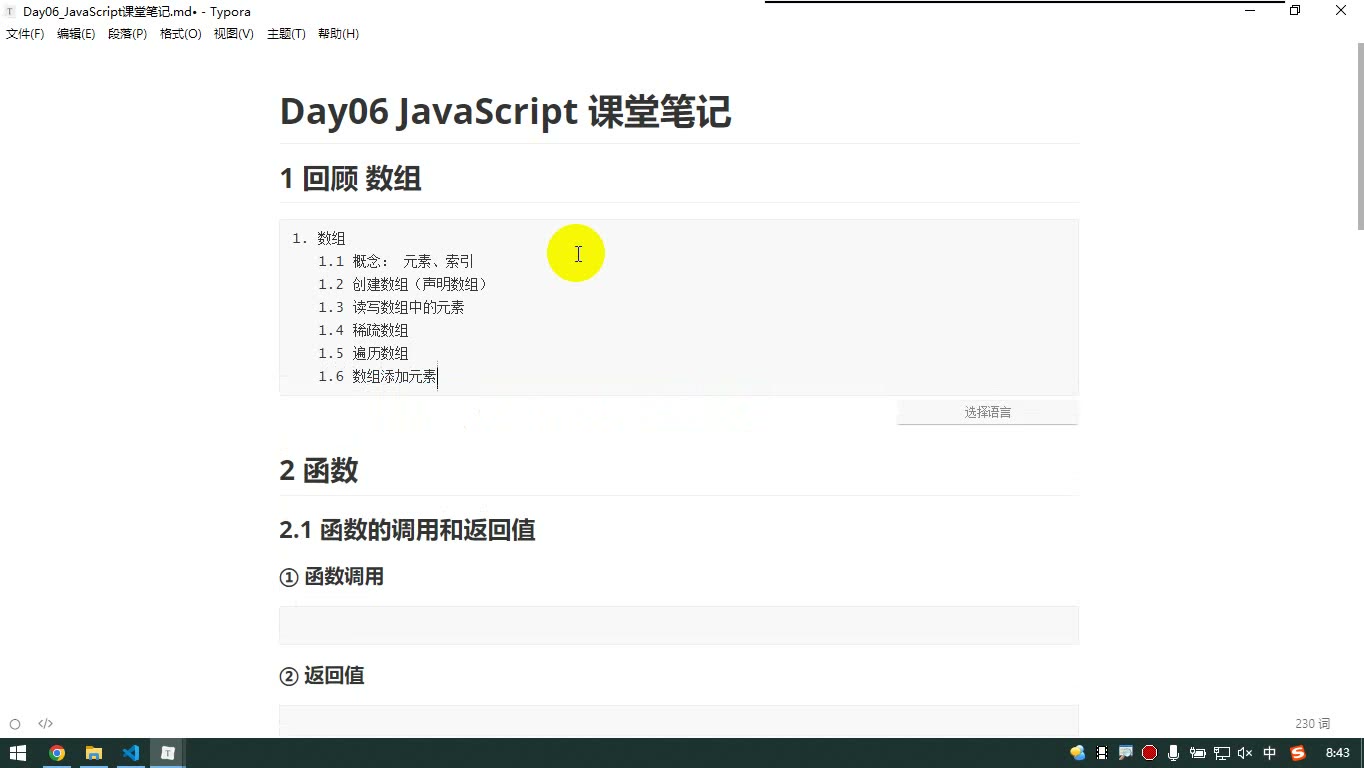Open the 编辑(E) menu
Image resolution: width=1364 pixels, height=768 pixels.
[76, 34]
